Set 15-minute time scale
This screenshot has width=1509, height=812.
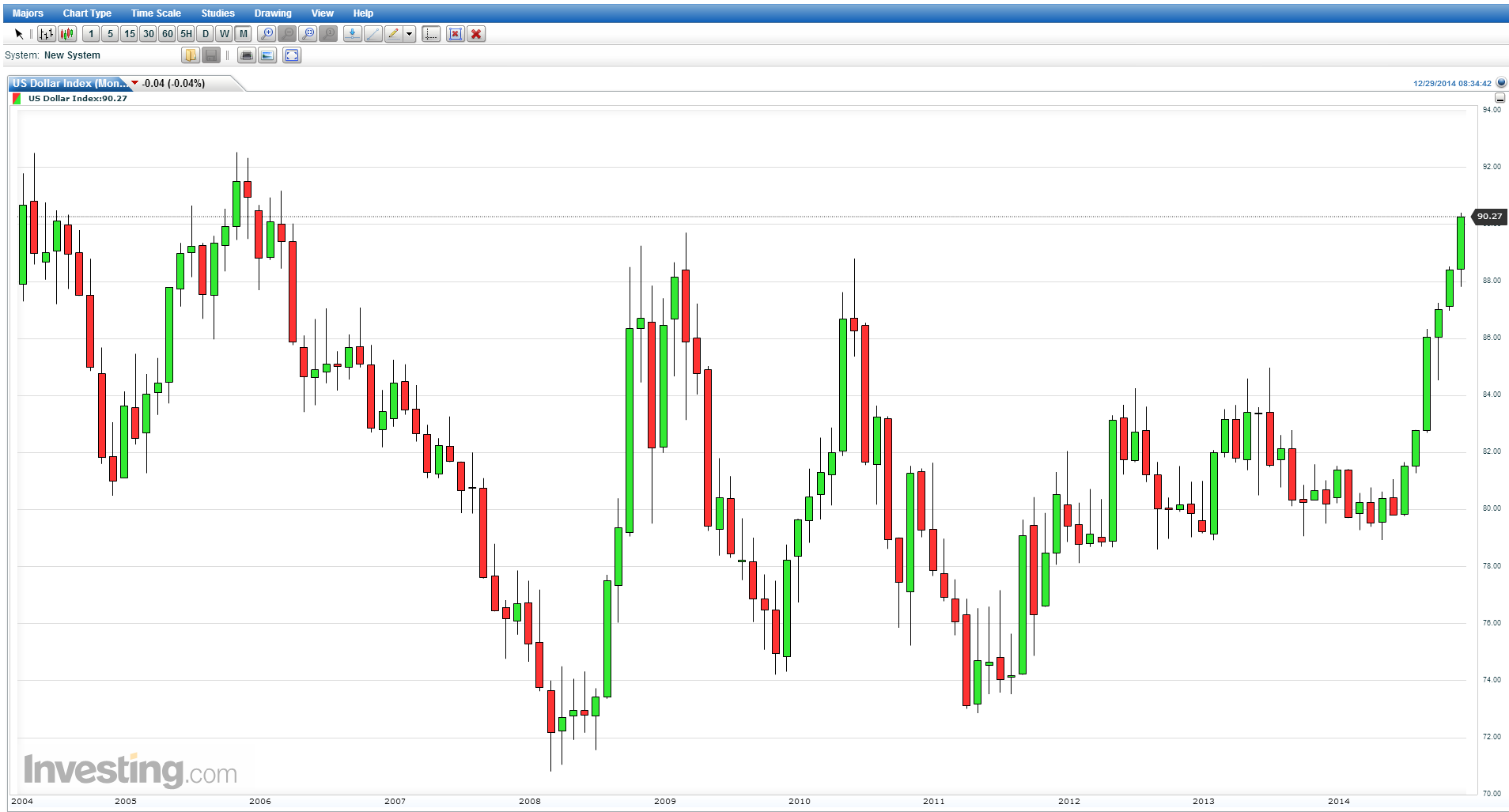tap(129, 34)
